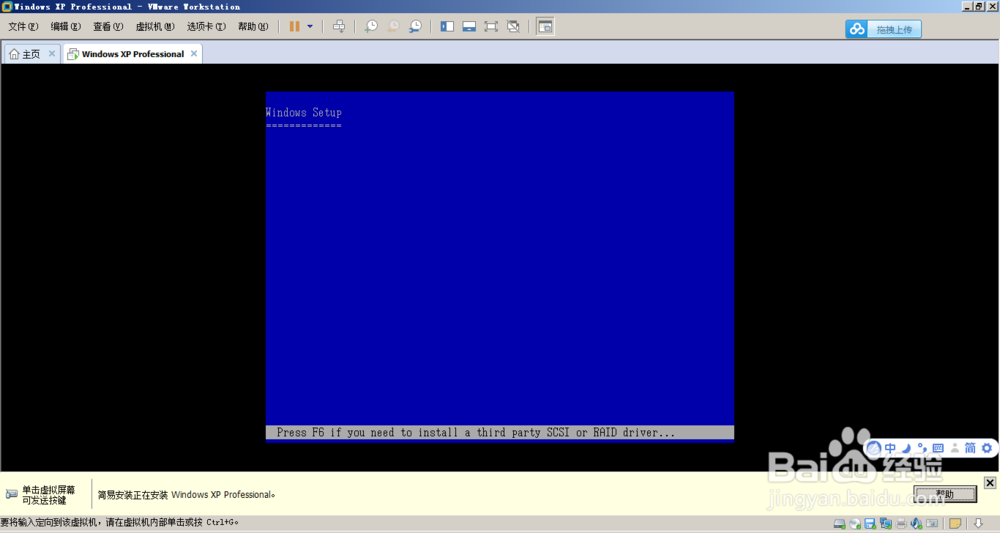Click the network adapter status icon

click(885, 523)
